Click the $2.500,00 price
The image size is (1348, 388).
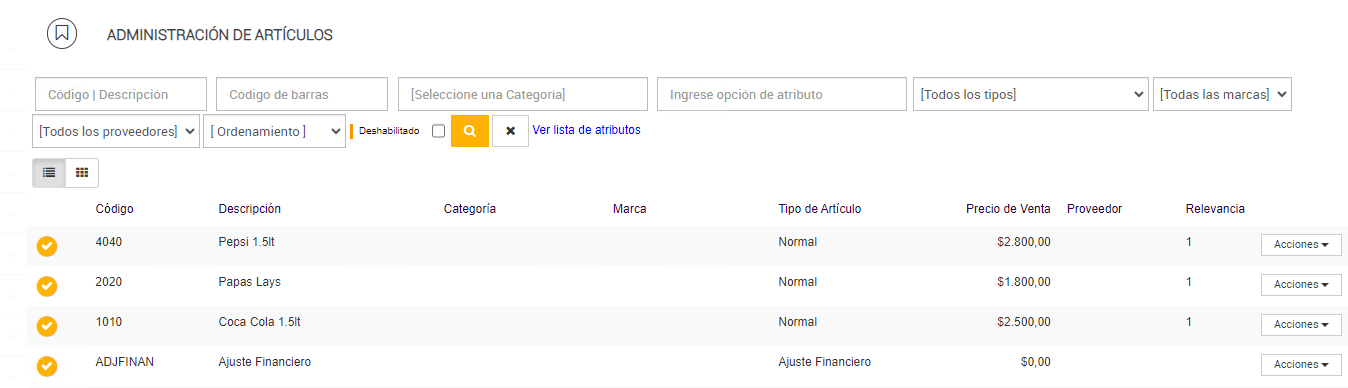coord(1024,322)
